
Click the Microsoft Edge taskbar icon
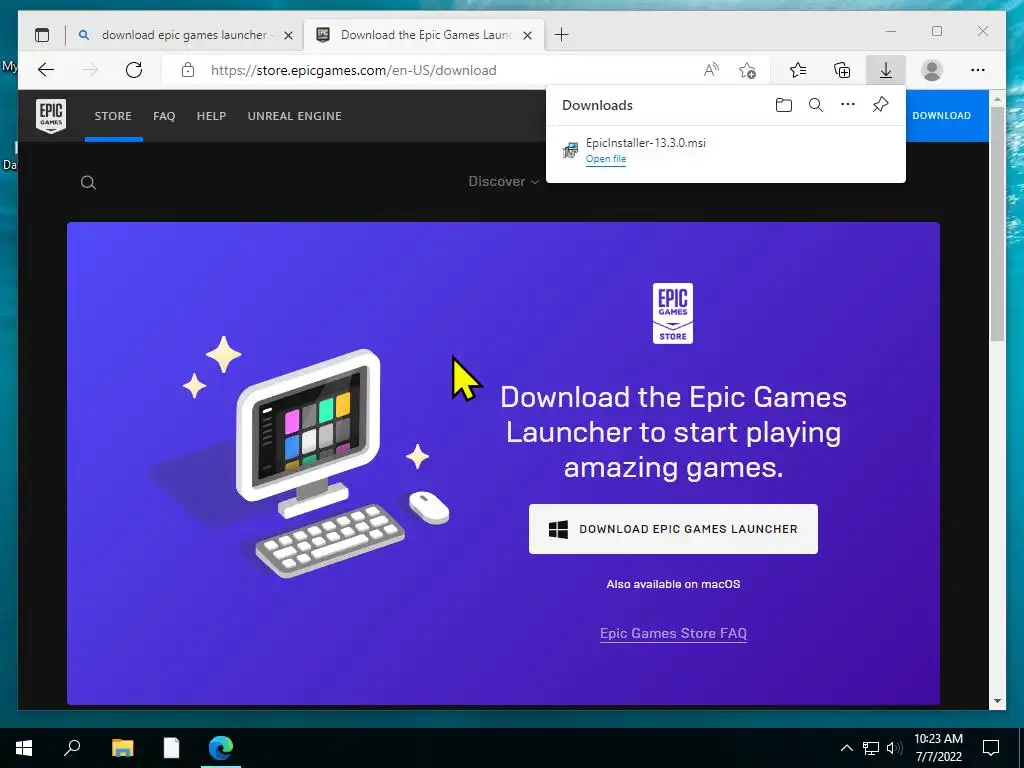tap(221, 747)
